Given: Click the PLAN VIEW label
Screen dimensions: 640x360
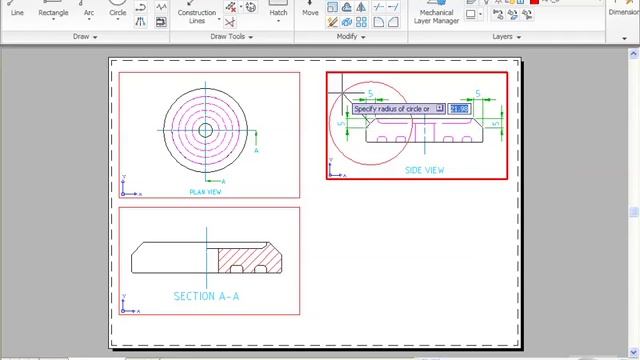Looking at the screenshot, I should (x=205, y=192).
